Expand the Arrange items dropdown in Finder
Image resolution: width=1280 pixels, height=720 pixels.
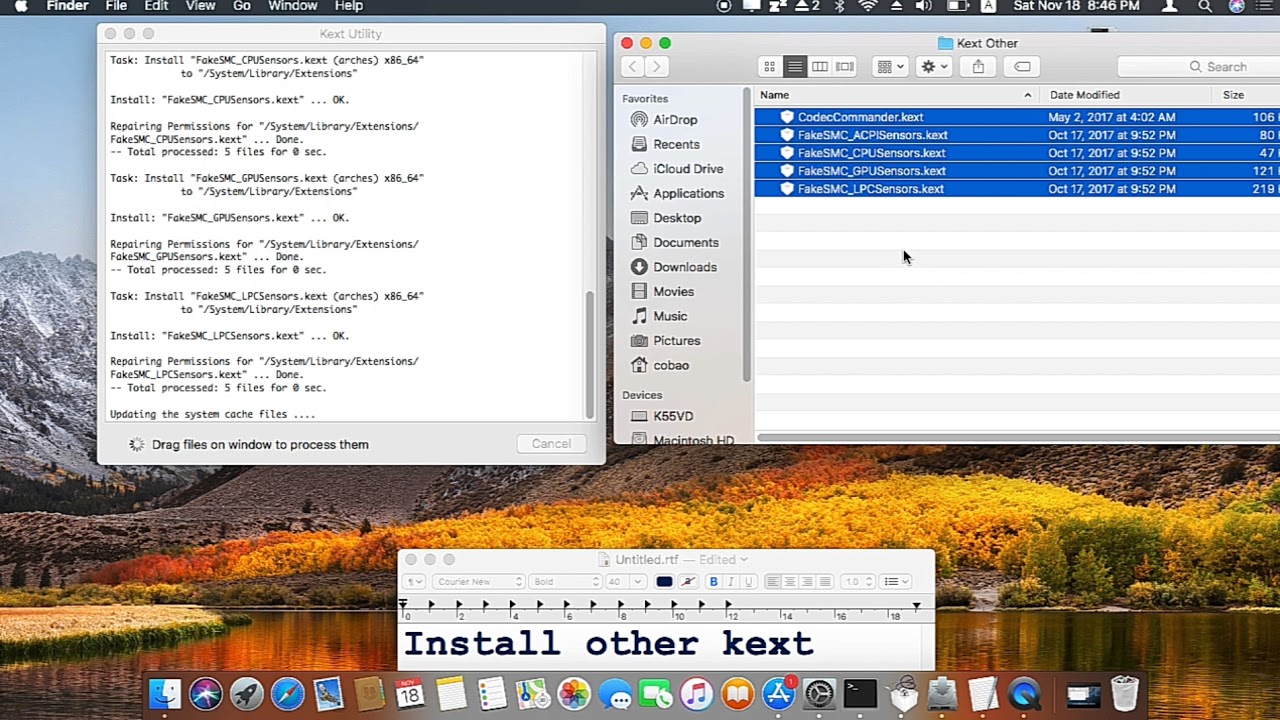coord(889,67)
